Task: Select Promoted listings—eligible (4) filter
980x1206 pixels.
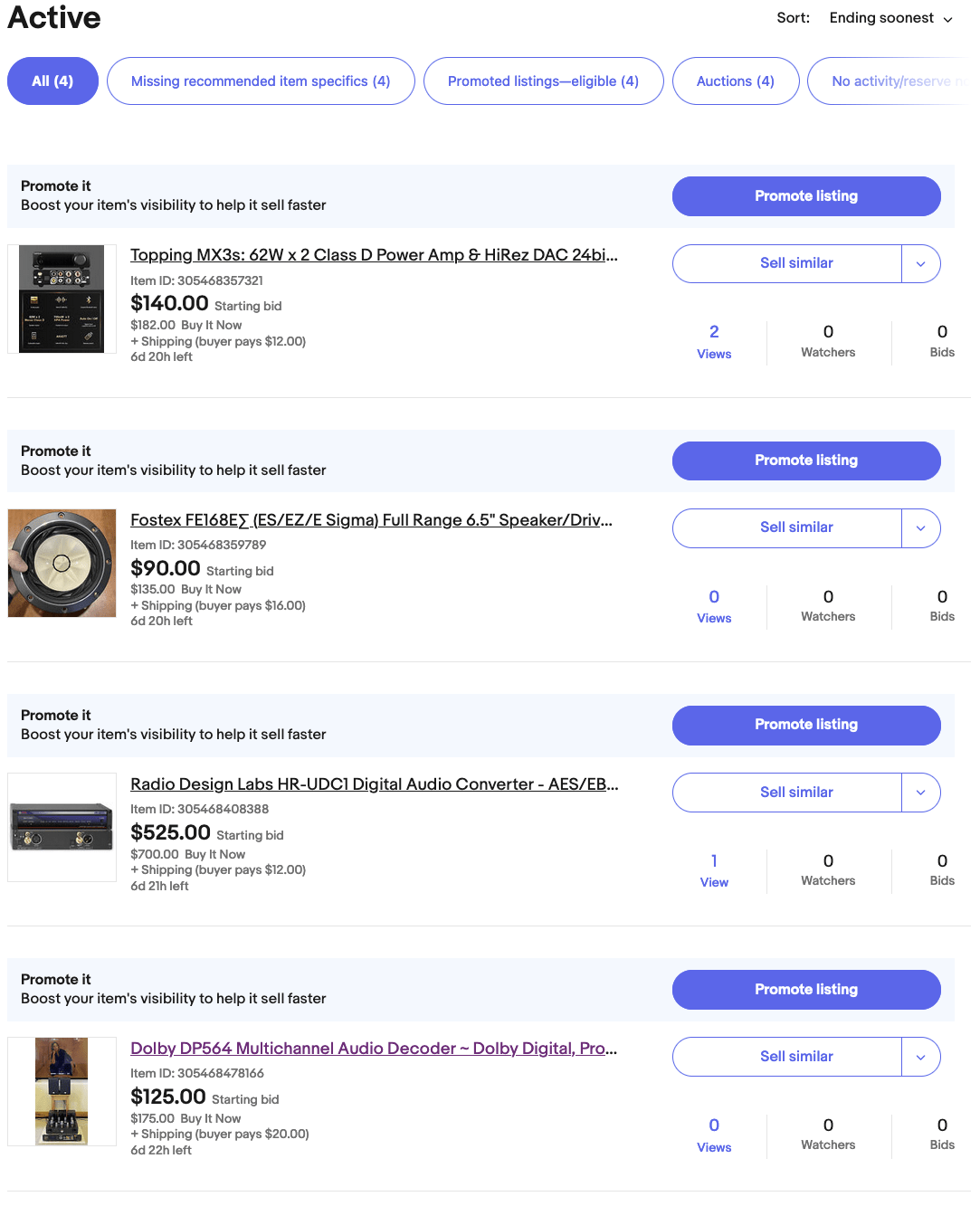Action: pos(543,81)
